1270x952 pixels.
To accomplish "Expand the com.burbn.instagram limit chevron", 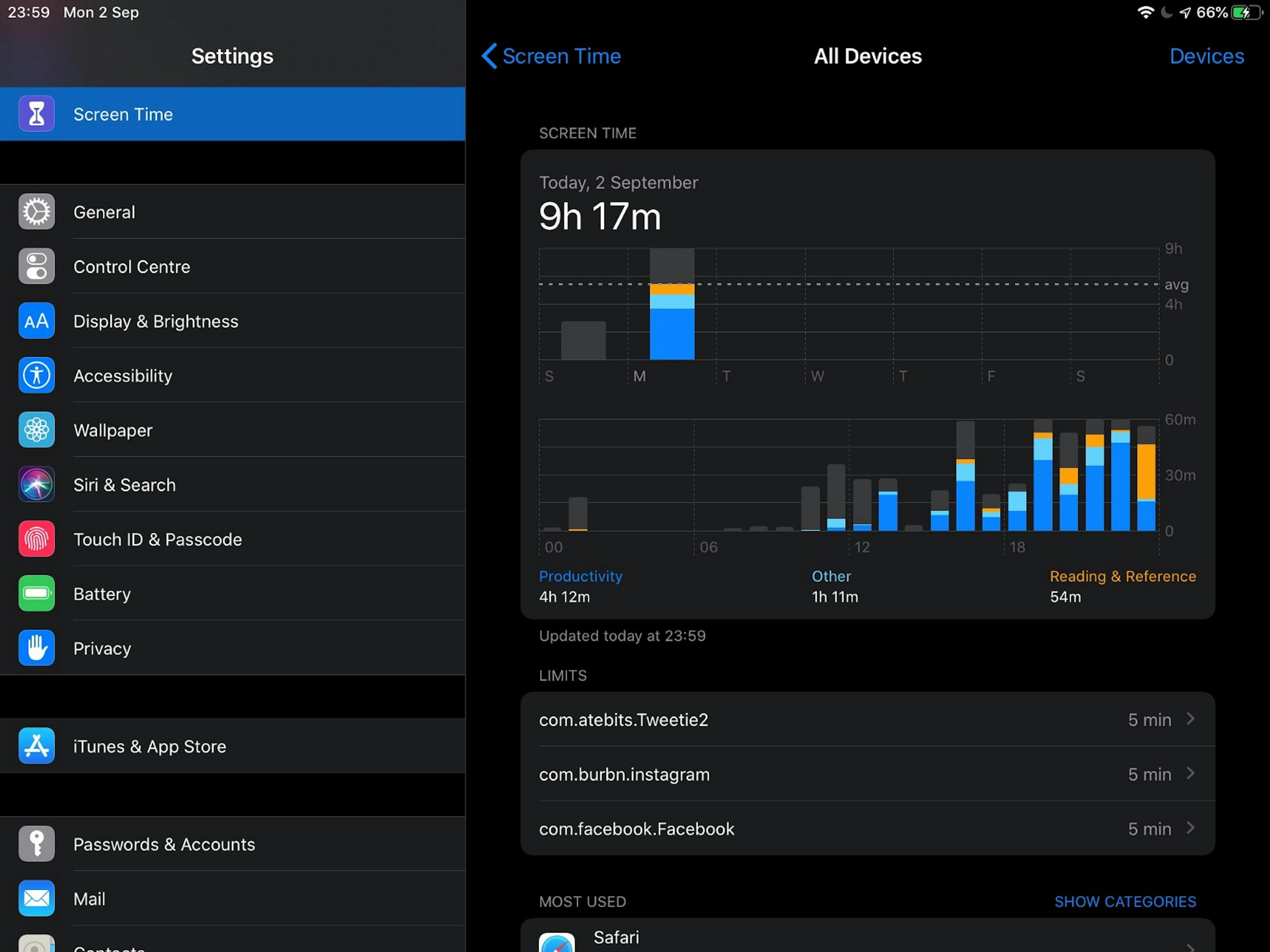I will (1191, 773).
